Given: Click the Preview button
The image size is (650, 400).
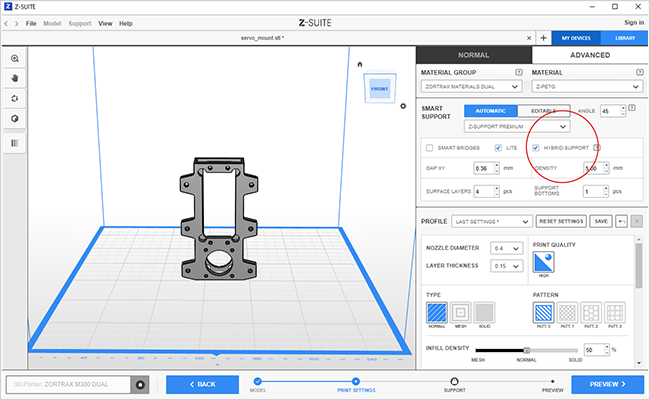Looking at the screenshot, I should click(608, 385).
